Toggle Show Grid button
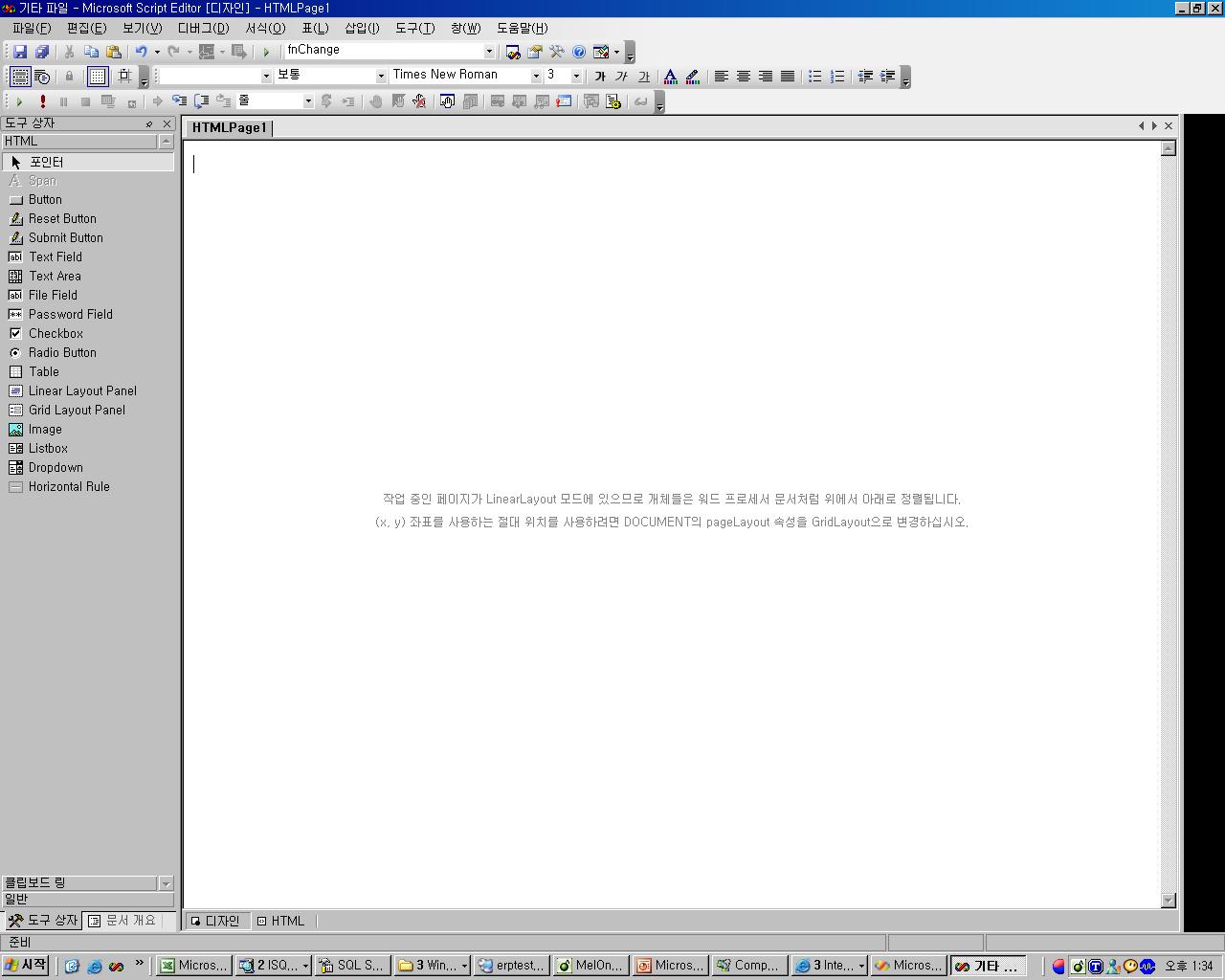1225x980 pixels. [97, 77]
